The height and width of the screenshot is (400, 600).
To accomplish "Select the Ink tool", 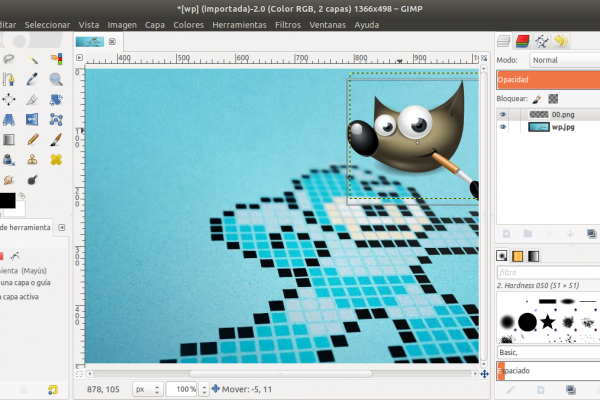I will click(x=8, y=160).
